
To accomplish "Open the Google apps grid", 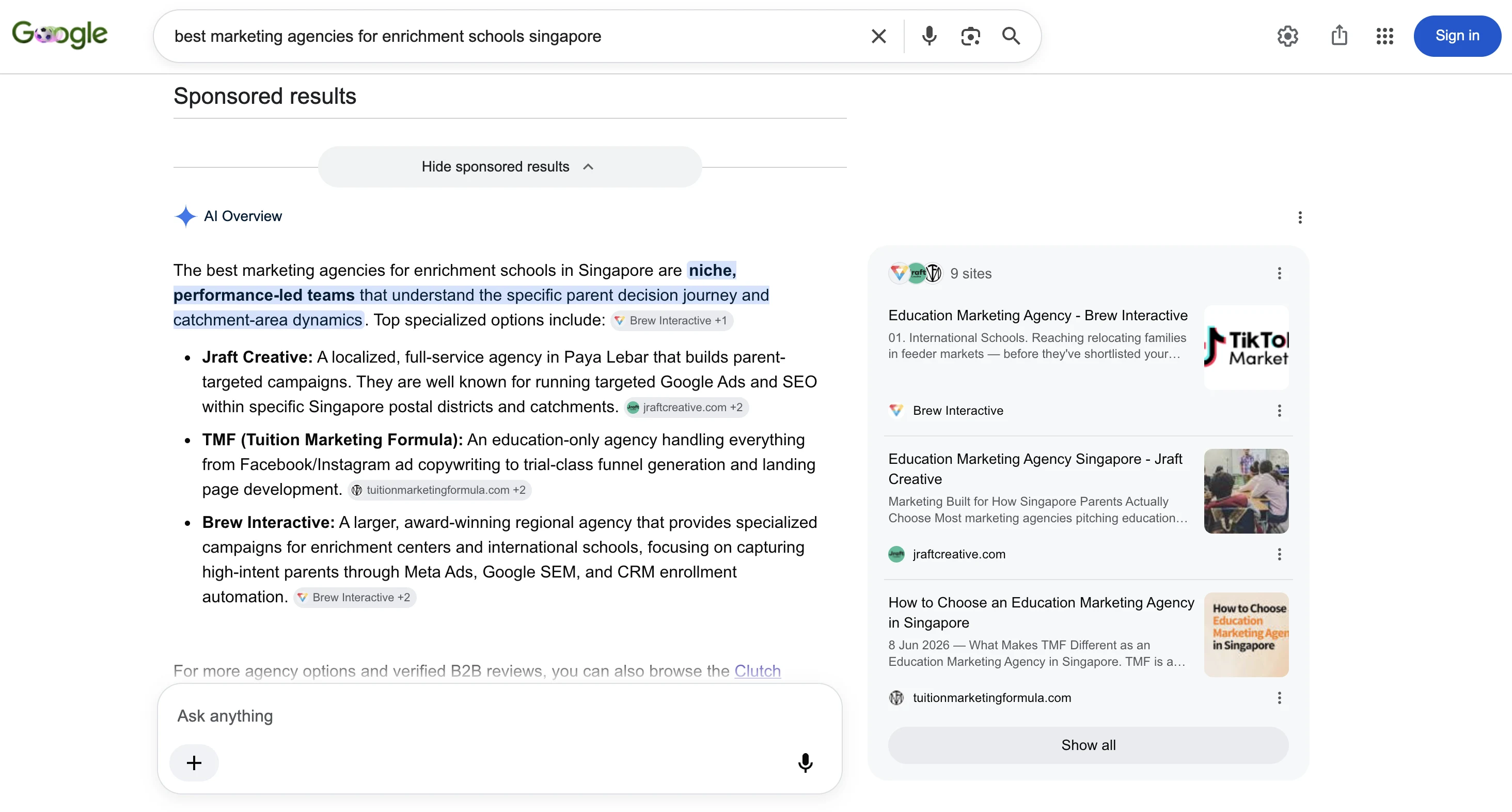I will pos(1384,36).
